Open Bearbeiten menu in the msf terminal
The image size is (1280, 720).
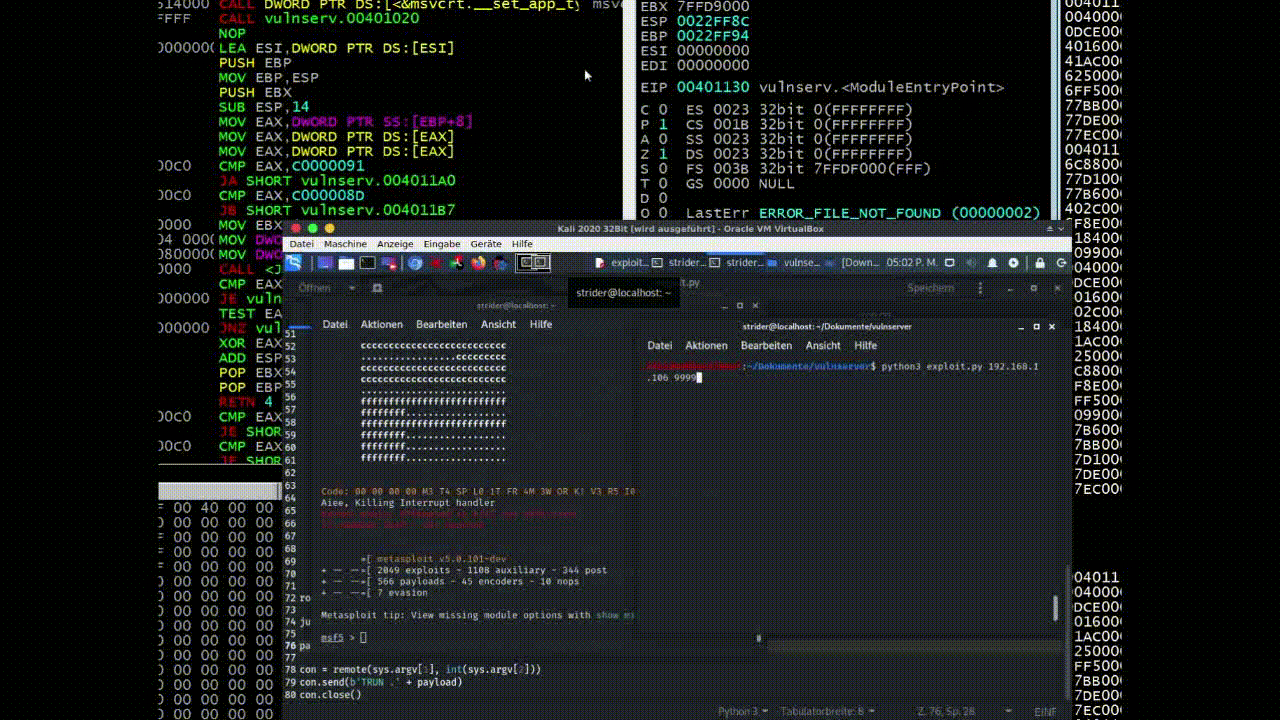click(x=441, y=324)
